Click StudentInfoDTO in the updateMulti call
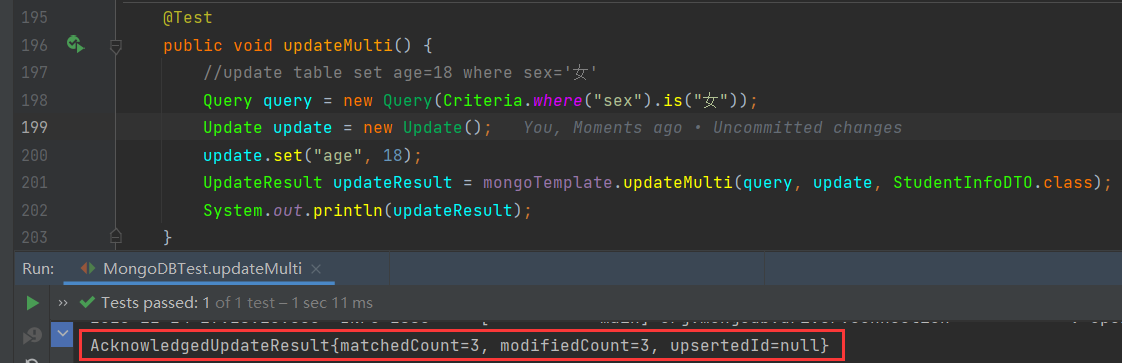 point(963,183)
